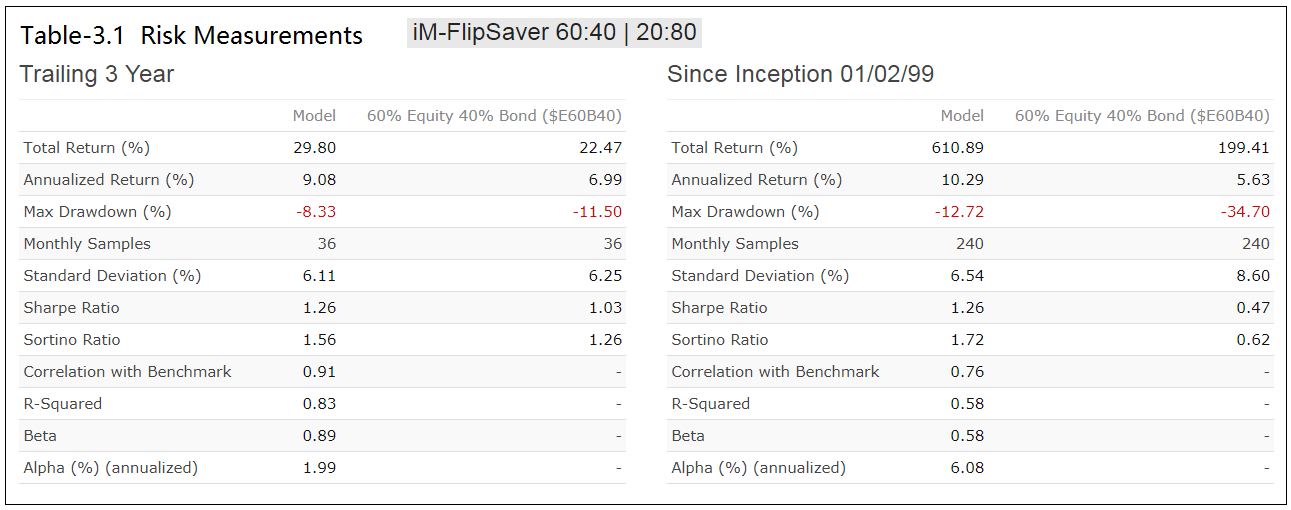Select Trailing Alpha (%) (annualized) value 1.99

pyautogui.click(x=320, y=468)
